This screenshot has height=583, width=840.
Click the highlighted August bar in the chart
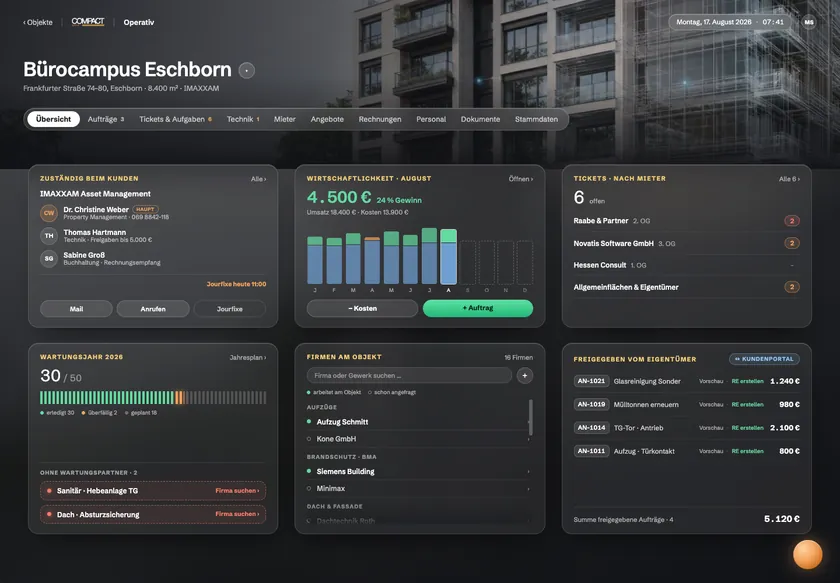click(448, 257)
